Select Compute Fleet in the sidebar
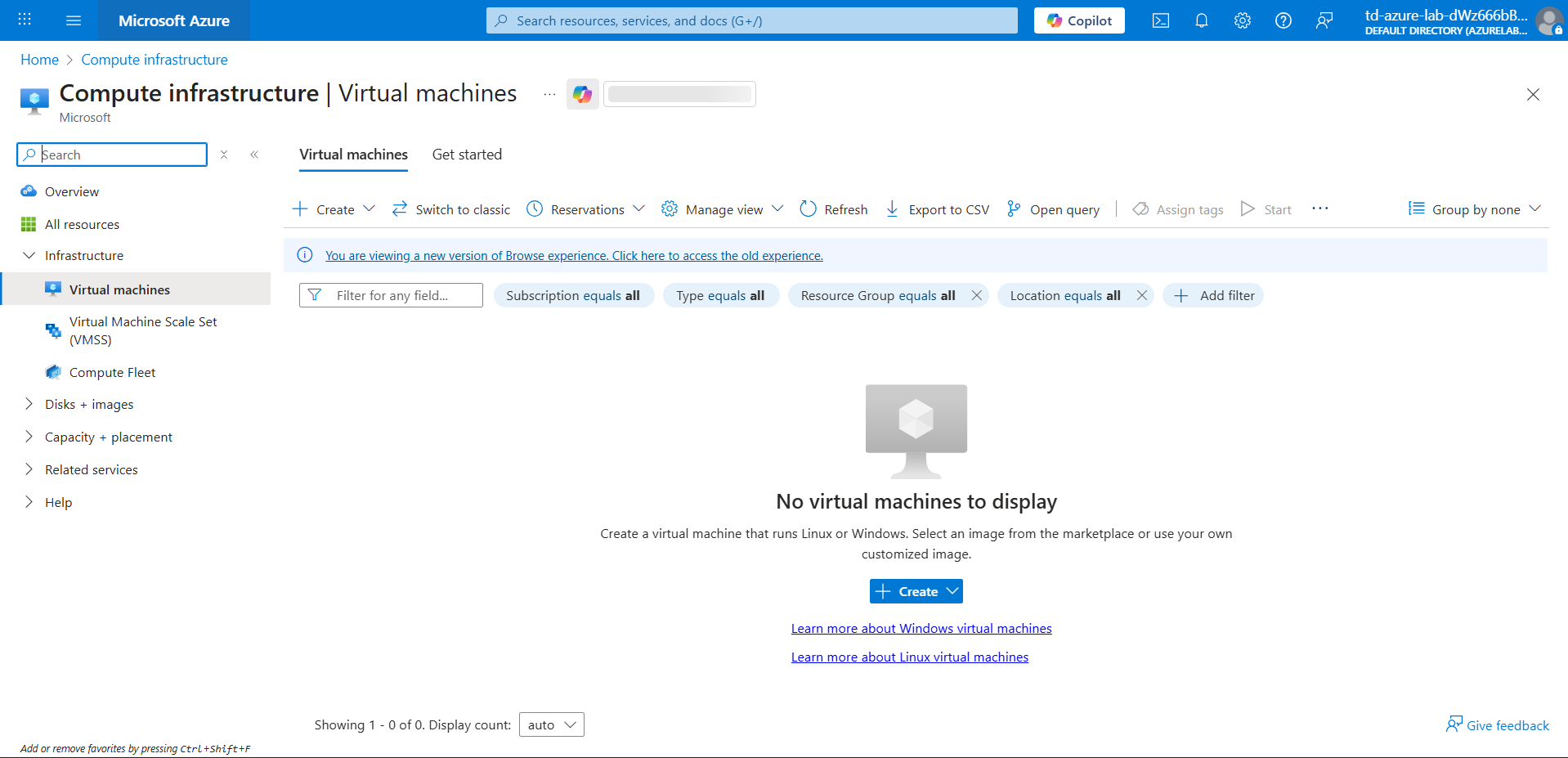The height and width of the screenshot is (758, 1568). (x=112, y=372)
